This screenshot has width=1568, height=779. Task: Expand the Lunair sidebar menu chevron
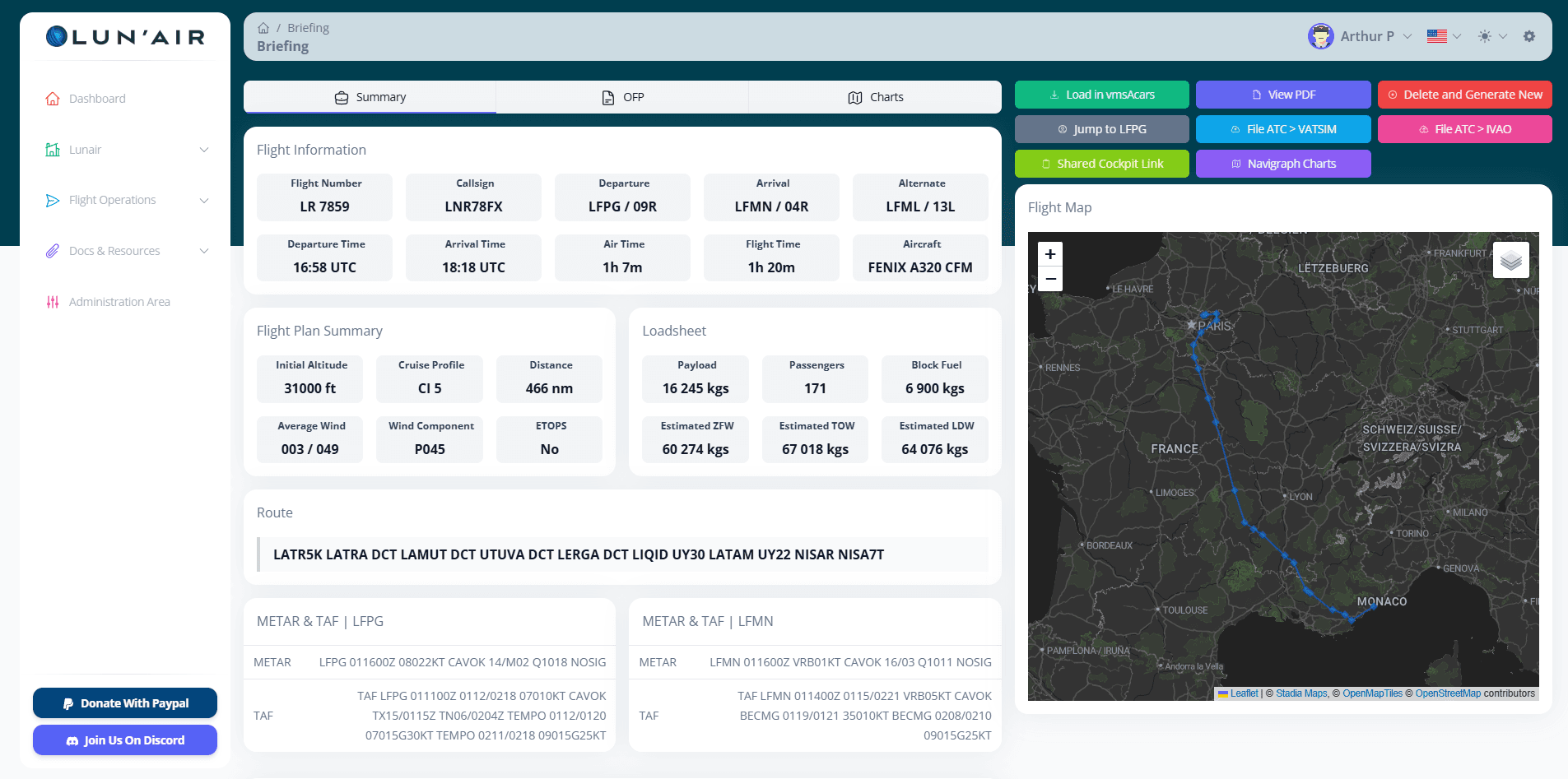click(x=204, y=150)
